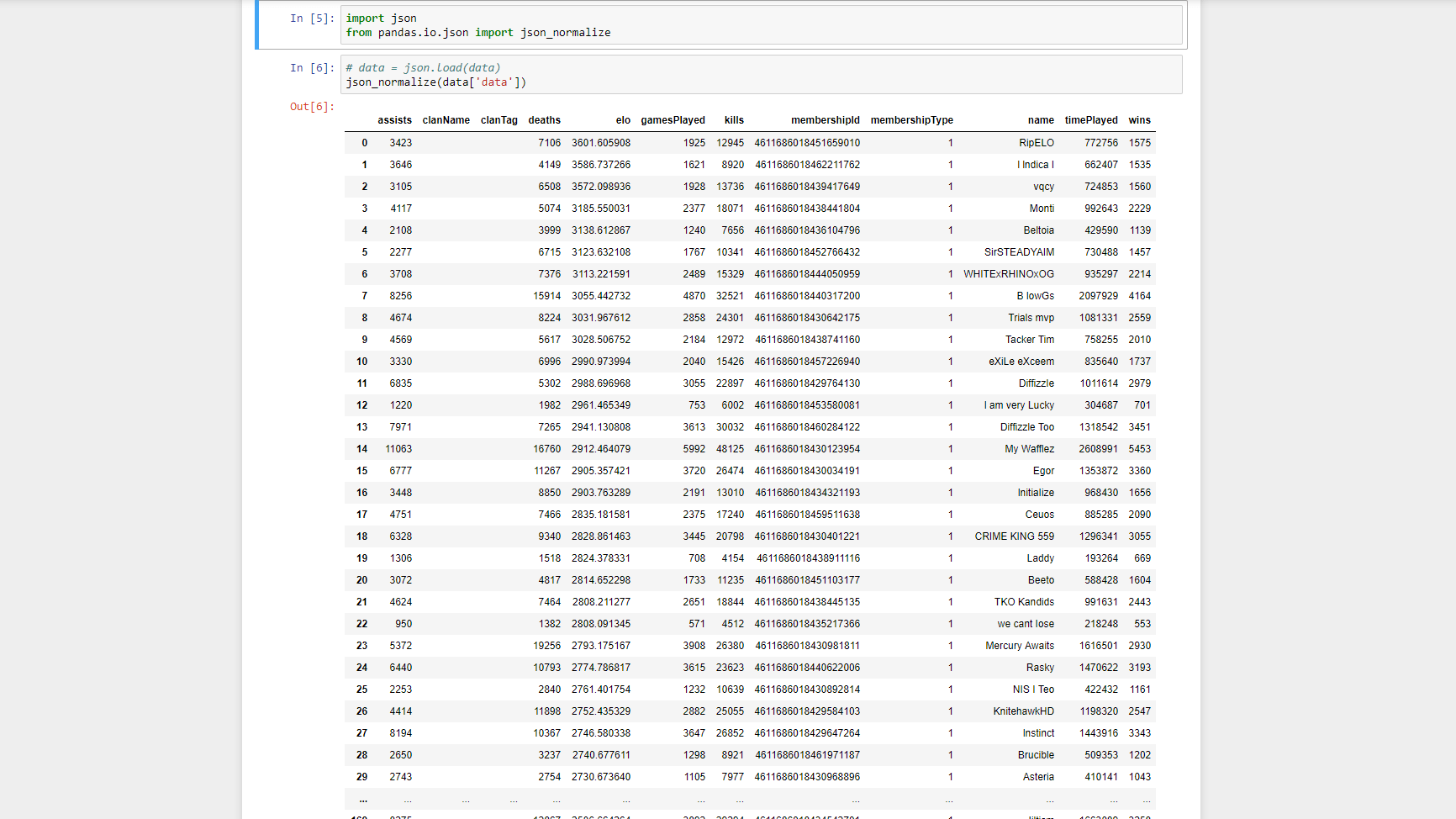Click the clanTag column header
1456x819 pixels.
point(499,120)
